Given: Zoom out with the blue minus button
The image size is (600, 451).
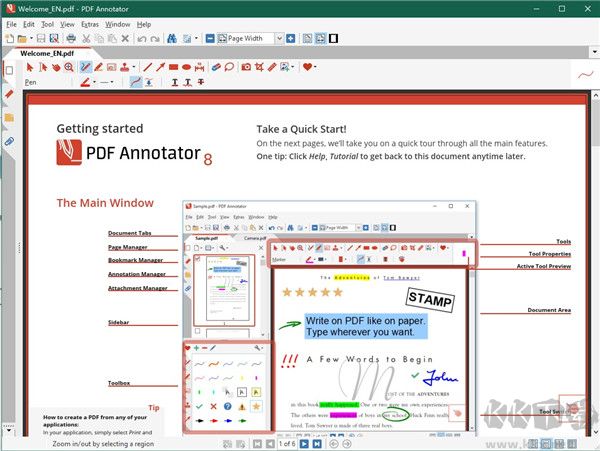Looking at the screenshot, I should (x=210, y=38).
